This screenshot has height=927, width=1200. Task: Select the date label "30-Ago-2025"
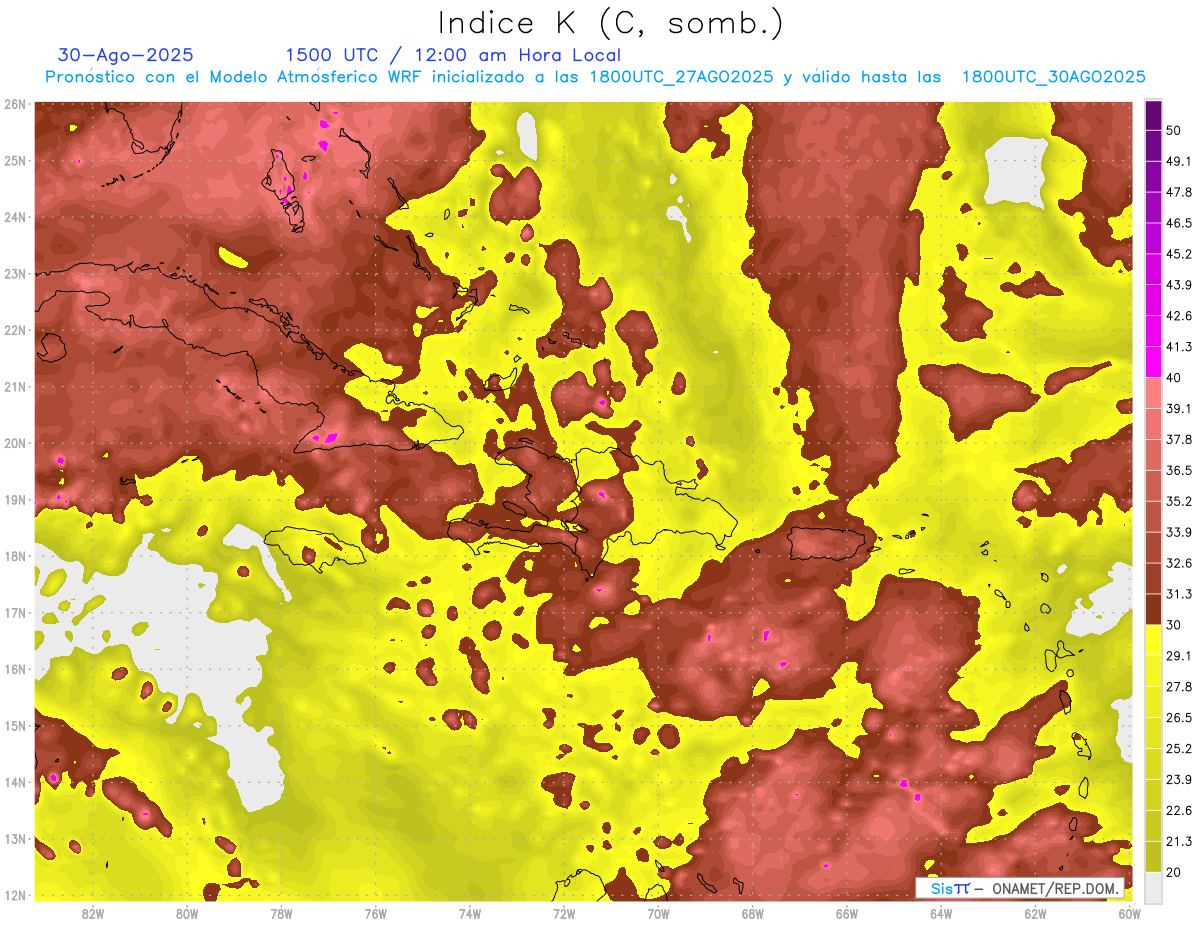pyautogui.click(x=126, y=55)
